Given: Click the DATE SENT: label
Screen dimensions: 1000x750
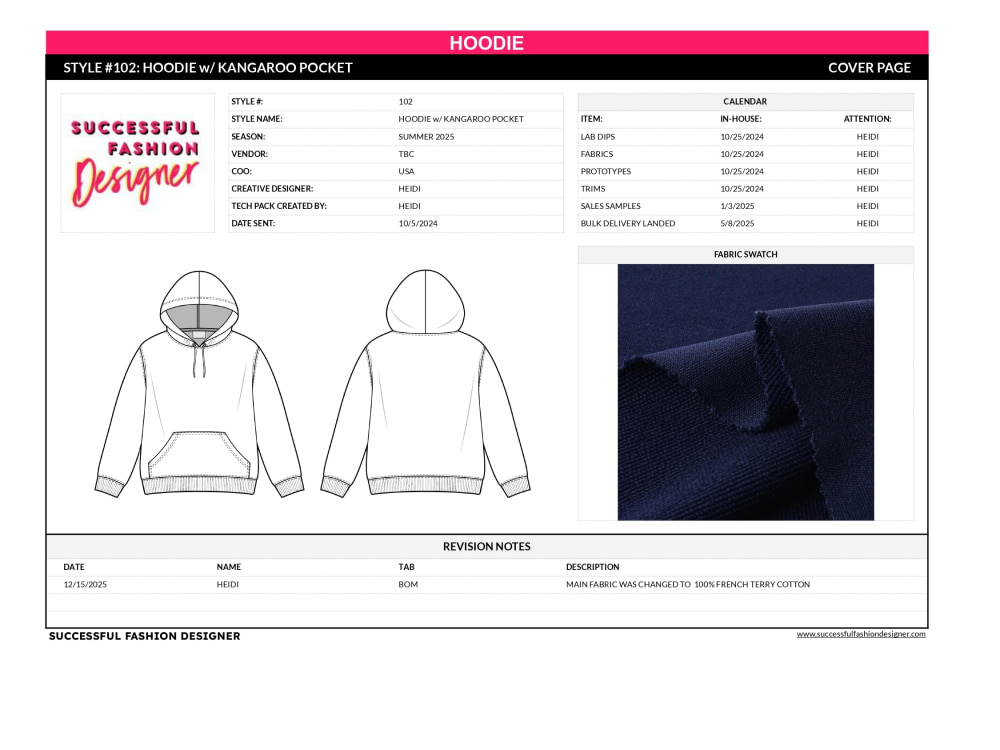Looking at the screenshot, I should tap(253, 223).
